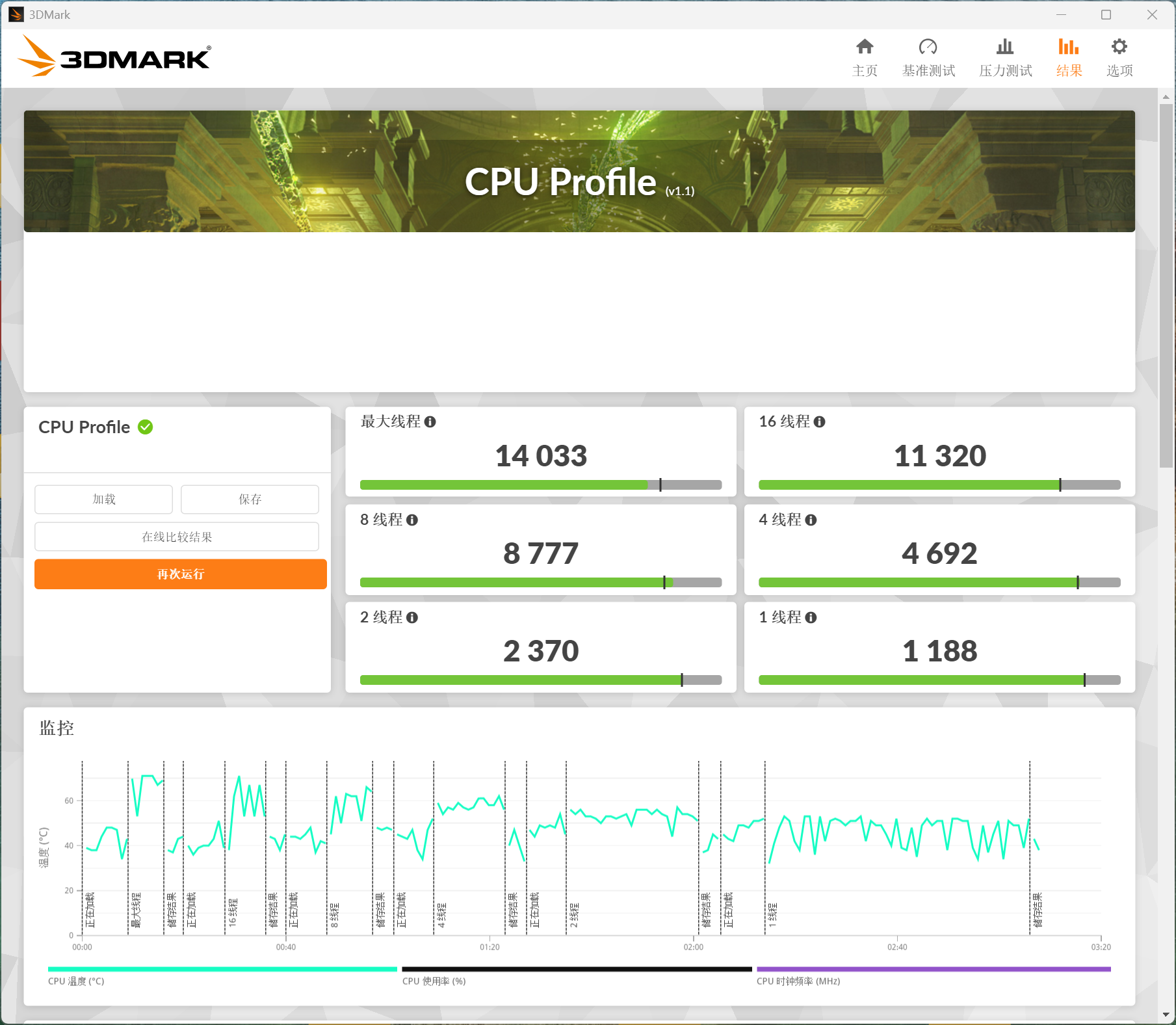
Task: Open the 选项 options gear icon
Action: click(1119, 47)
